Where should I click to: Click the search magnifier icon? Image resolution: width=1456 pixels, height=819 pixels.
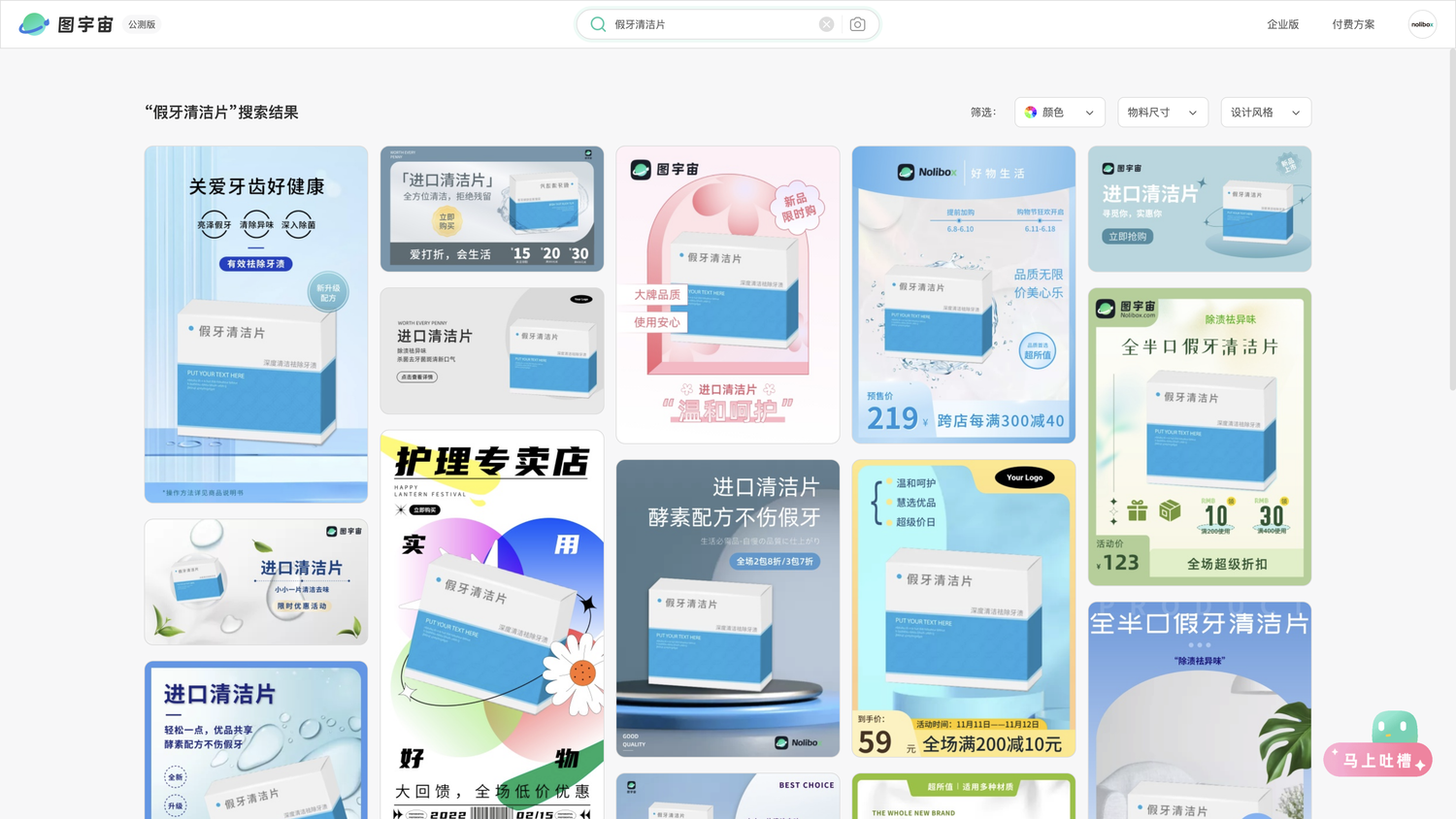[x=598, y=24]
